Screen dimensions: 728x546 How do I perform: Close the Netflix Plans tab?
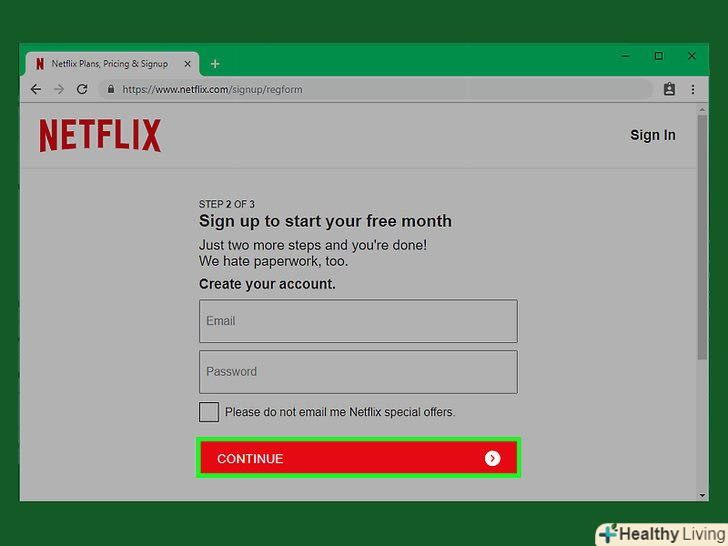[x=188, y=64]
